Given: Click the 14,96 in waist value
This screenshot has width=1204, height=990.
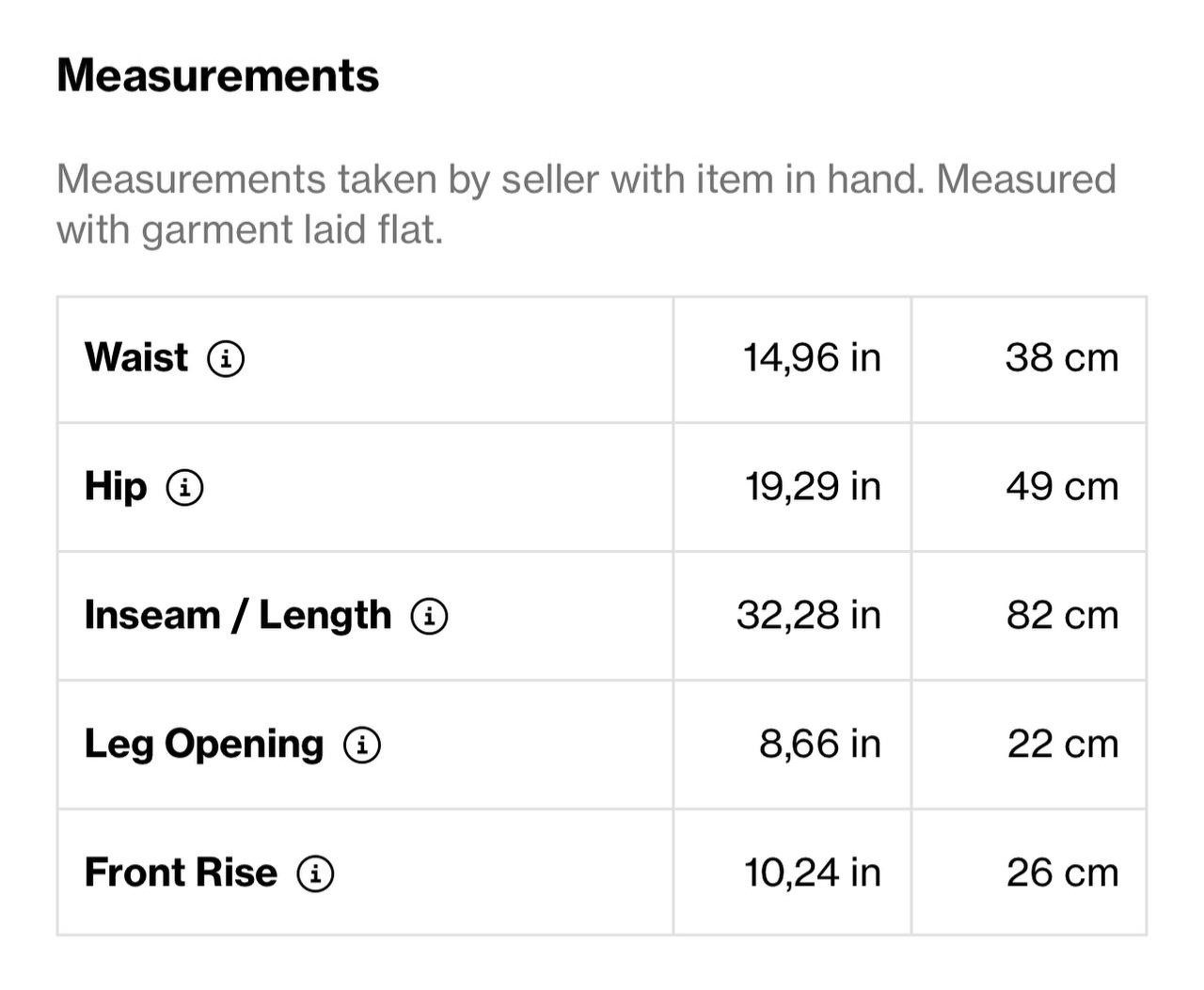Looking at the screenshot, I should [x=812, y=358].
